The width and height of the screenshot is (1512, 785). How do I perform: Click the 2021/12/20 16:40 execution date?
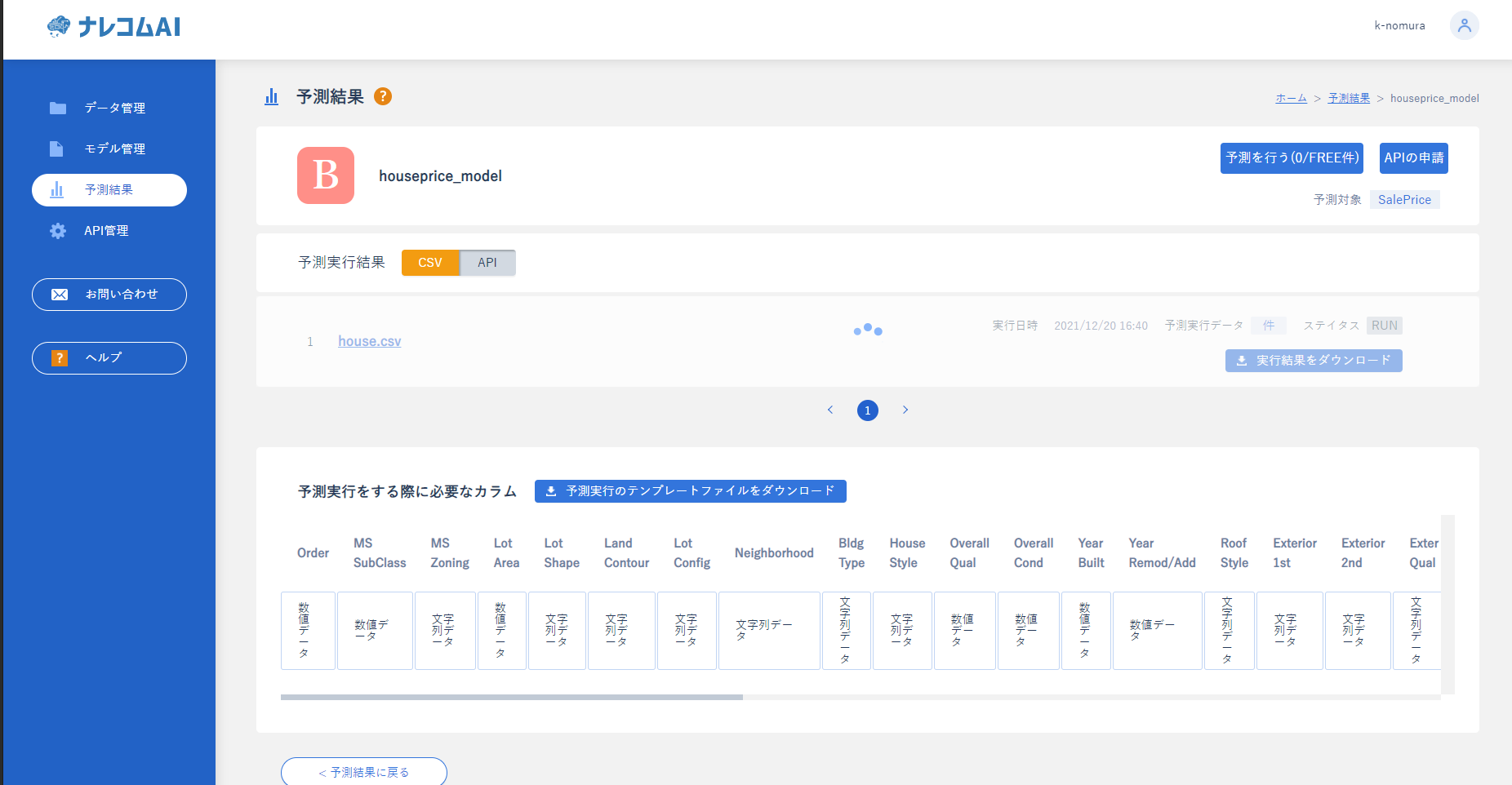pyautogui.click(x=1101, y=326)
